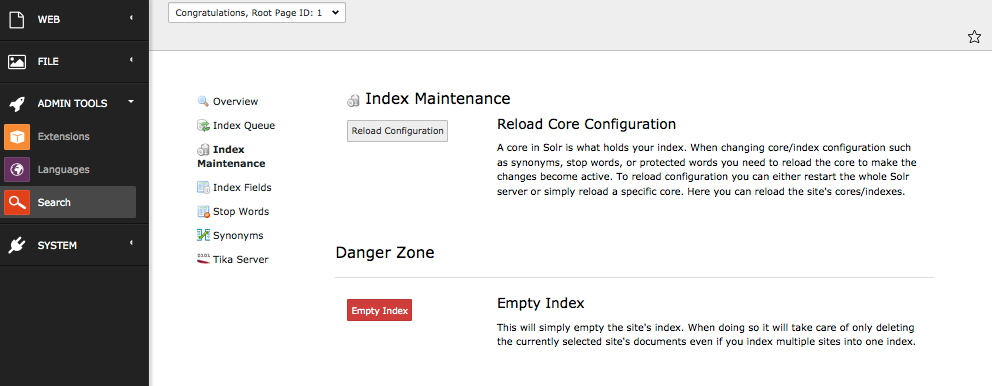Viewport: 992px width, 386px height.
Task: Expand the FILE section chevron
Action: 132,61
